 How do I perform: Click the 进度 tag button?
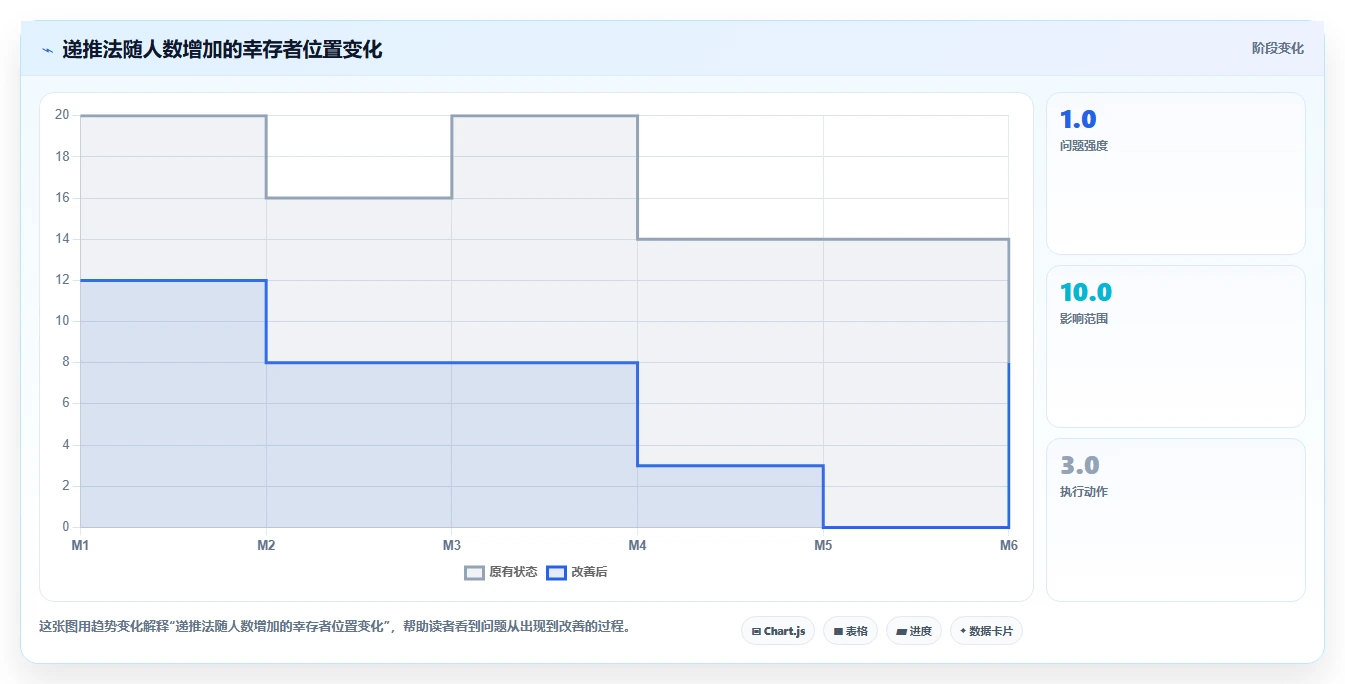[x=914, y=631]
